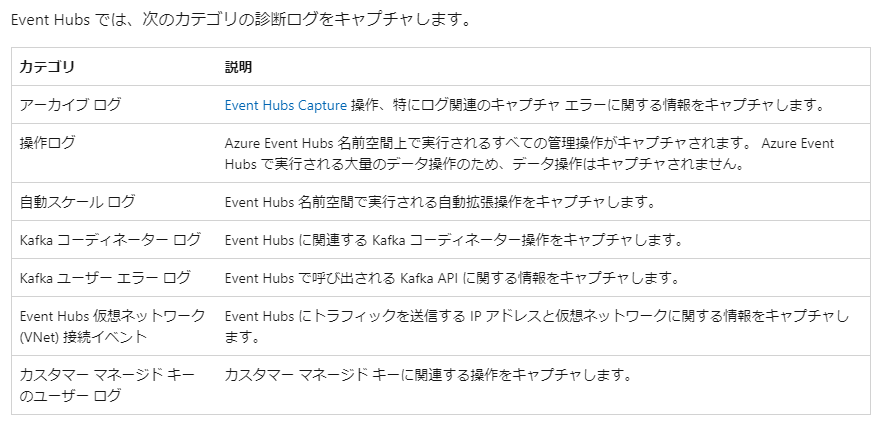Screen dimensions: 880x421
Task: Click the 説明 column header
Action: click(x=238, y=67)
